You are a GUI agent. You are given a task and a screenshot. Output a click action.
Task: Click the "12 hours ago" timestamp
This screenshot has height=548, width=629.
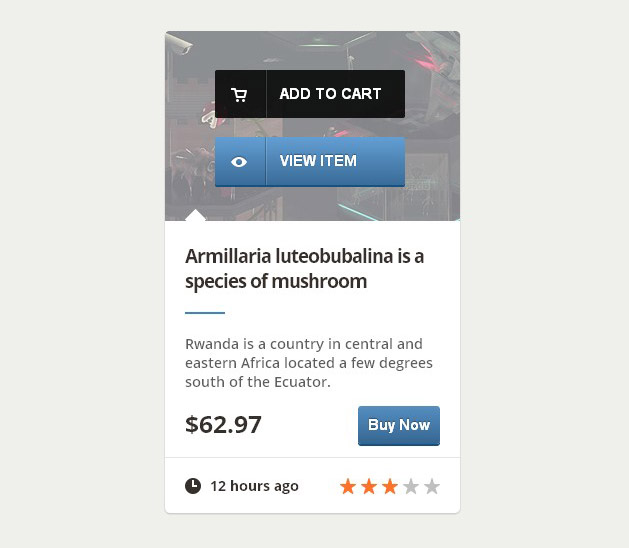[254, 486]
